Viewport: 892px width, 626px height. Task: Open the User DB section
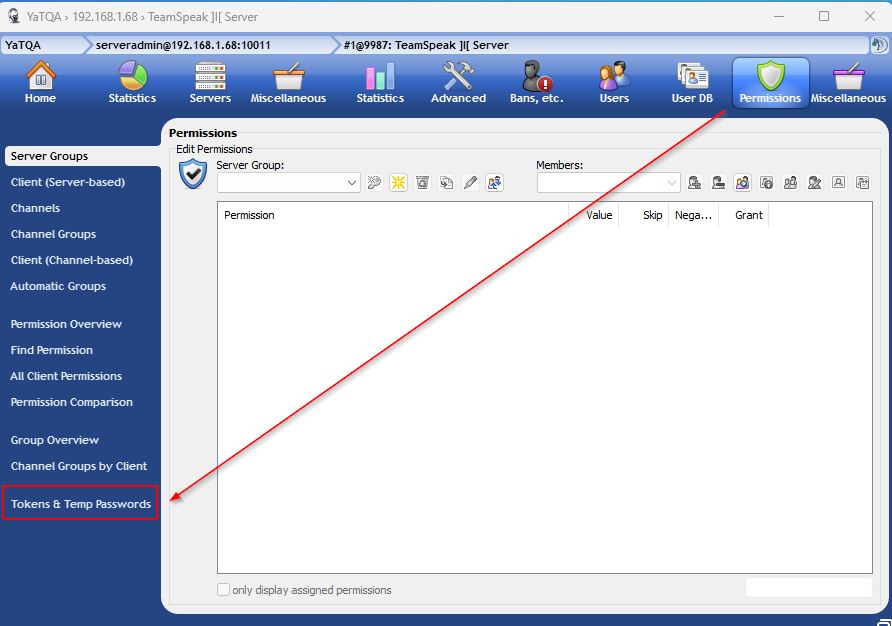click(692, 82)
